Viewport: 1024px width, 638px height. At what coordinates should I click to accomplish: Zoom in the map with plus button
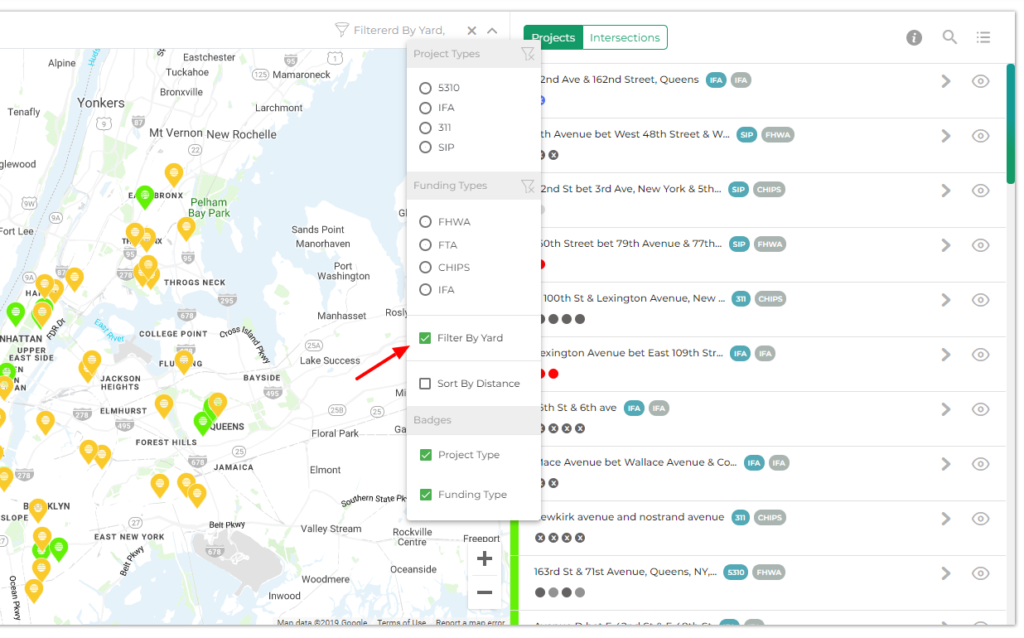[484, 559]
